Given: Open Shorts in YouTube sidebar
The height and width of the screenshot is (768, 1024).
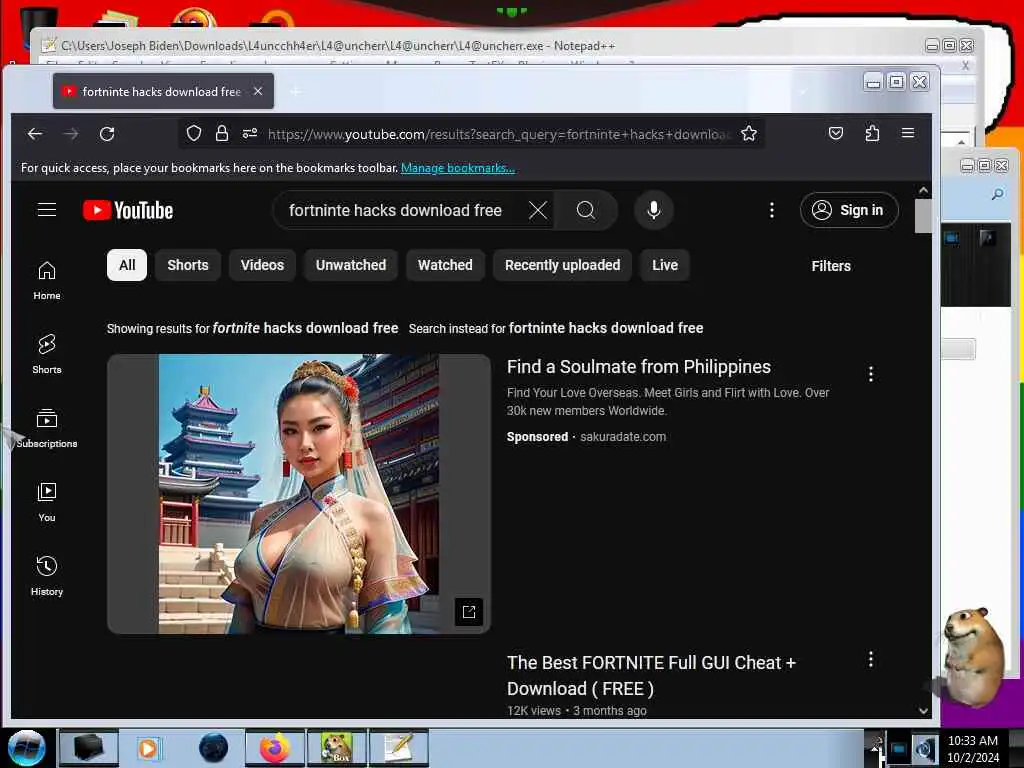Looking at the screenshot, I should (47, 355).
